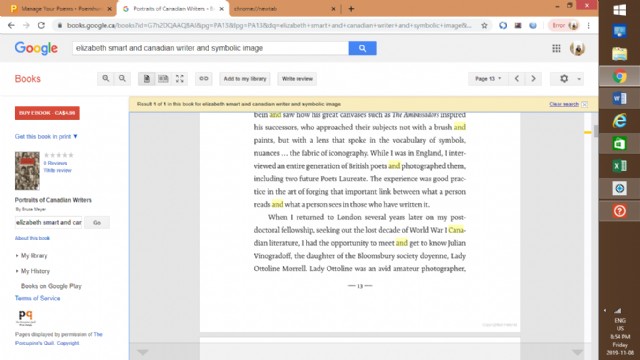The height and width of the screenshot is (360, 640).
Task: Open the Terms of Service link
Action: point(38,298)
